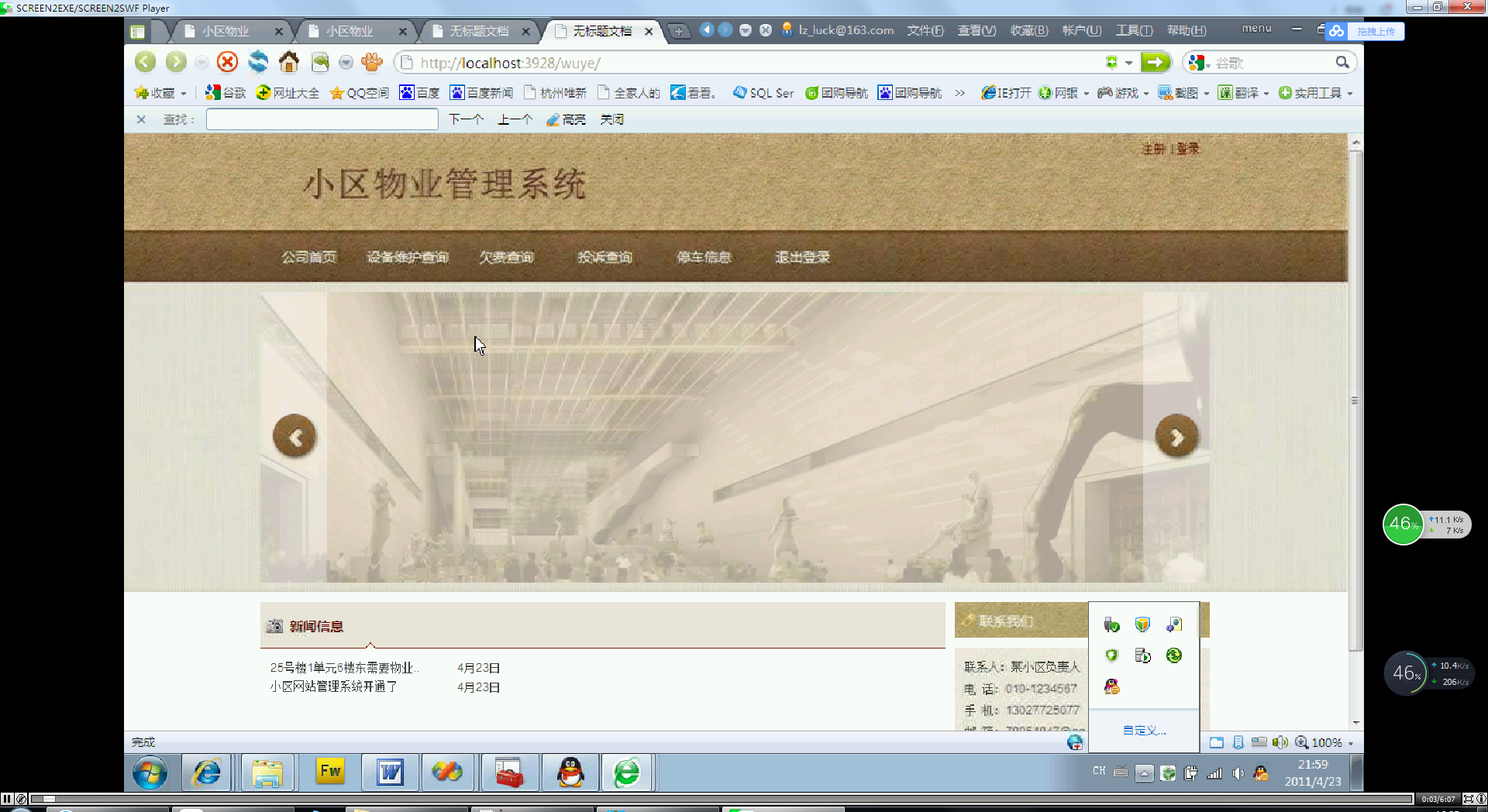The image size is (1488, 812).
Task: Click the magnifier in the search box
Action: click(1342, 62)
